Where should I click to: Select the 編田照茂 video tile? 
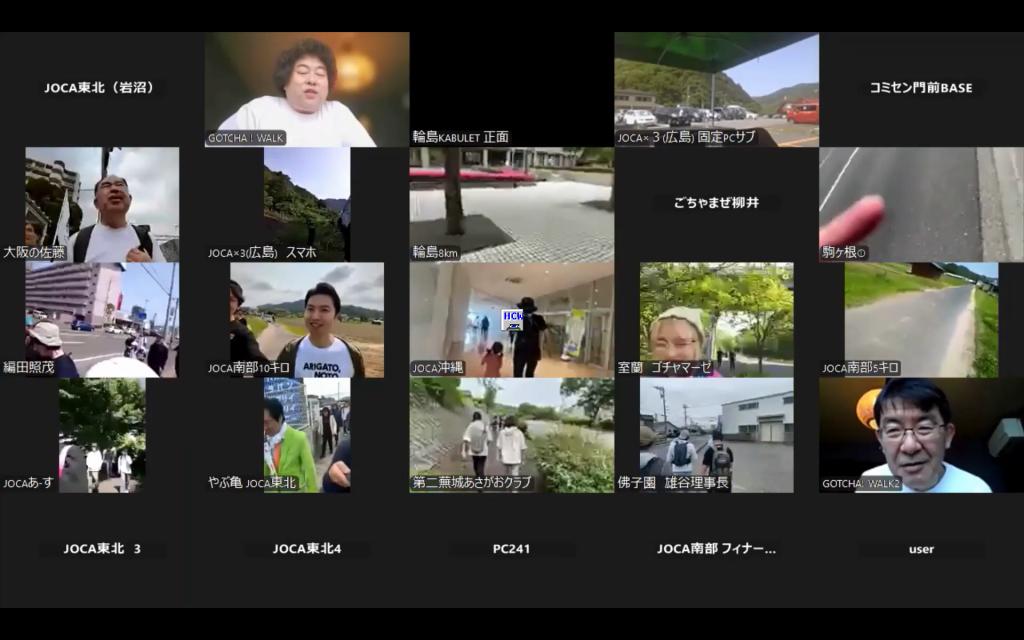[102, 320]
